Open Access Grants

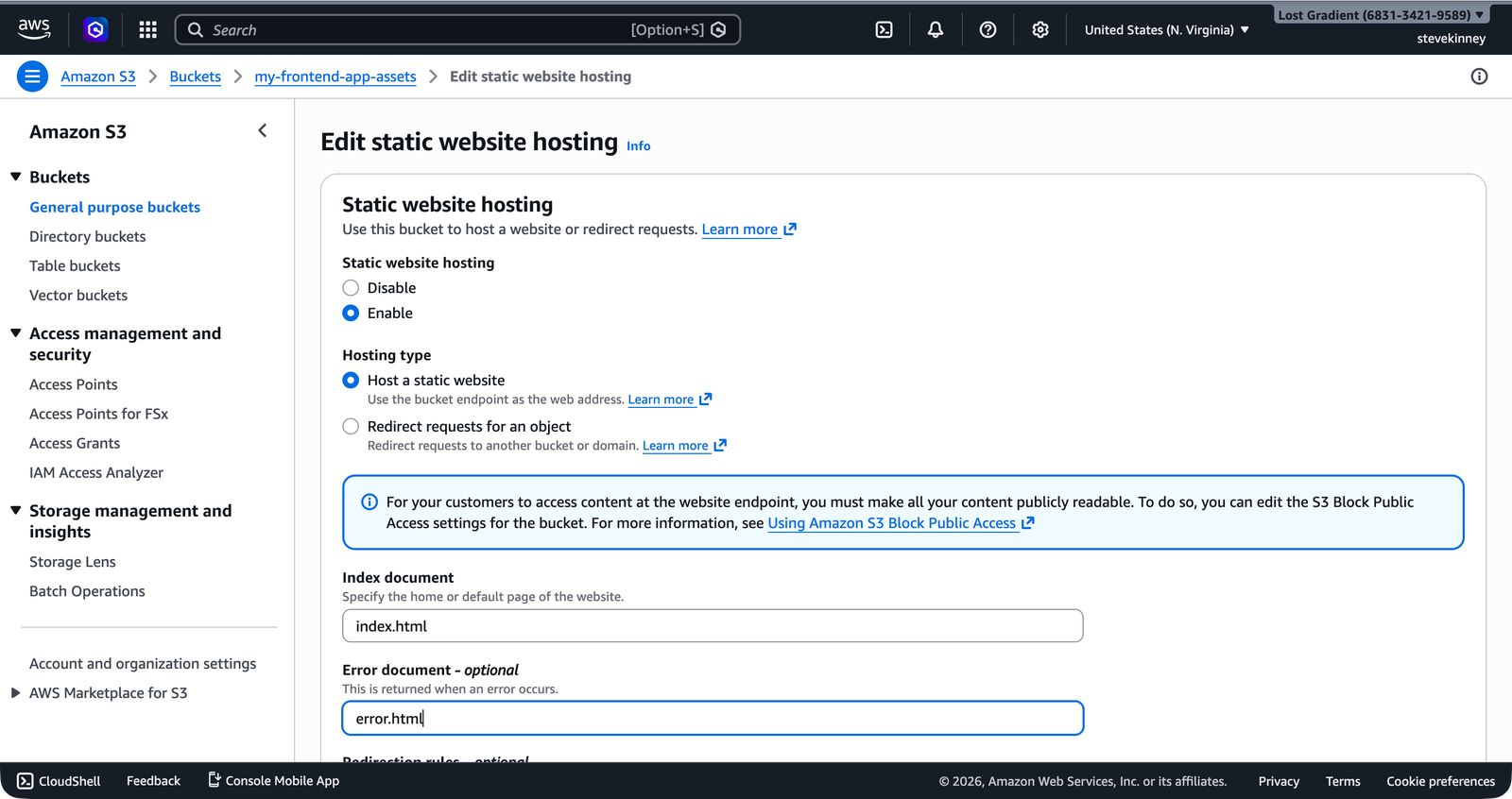[x=75, y=443]
